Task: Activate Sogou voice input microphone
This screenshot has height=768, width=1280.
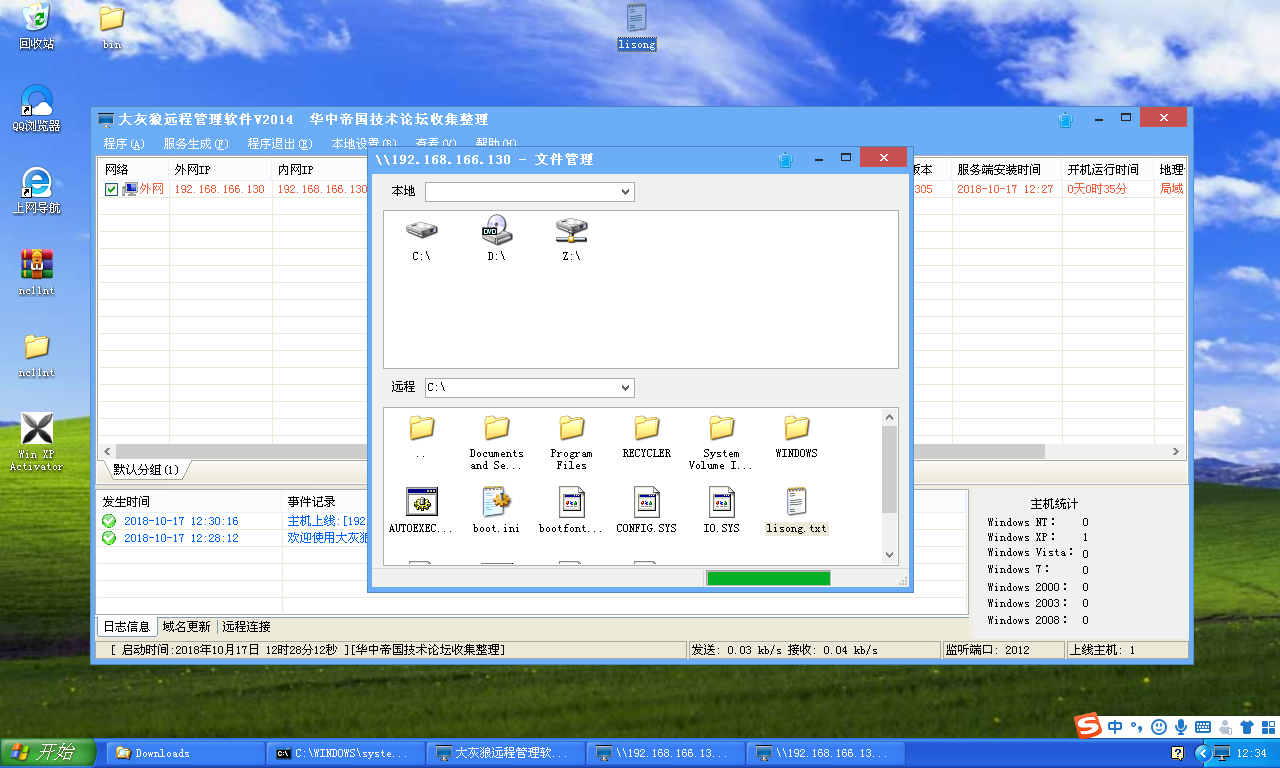Action: click(1181, 727)
